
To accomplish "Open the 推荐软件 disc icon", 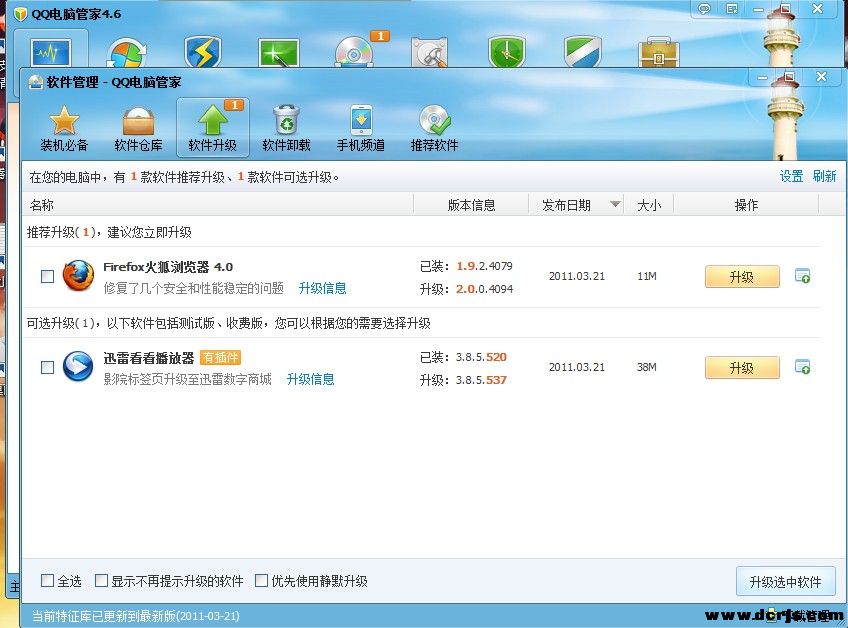I will [x=434, y=121].
